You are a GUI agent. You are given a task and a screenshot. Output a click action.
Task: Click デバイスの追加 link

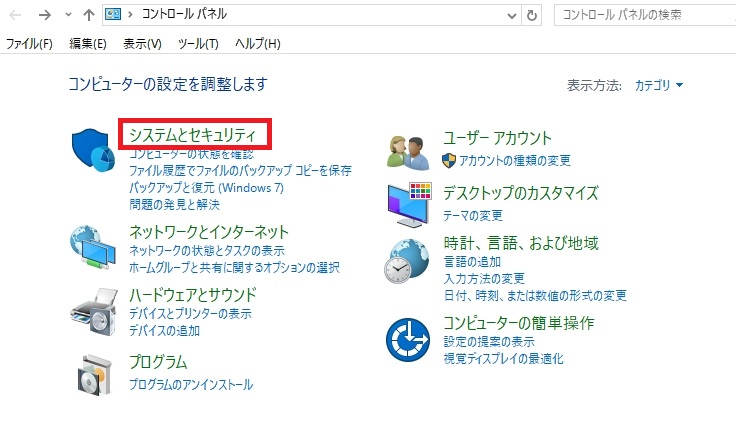[165, 331]
